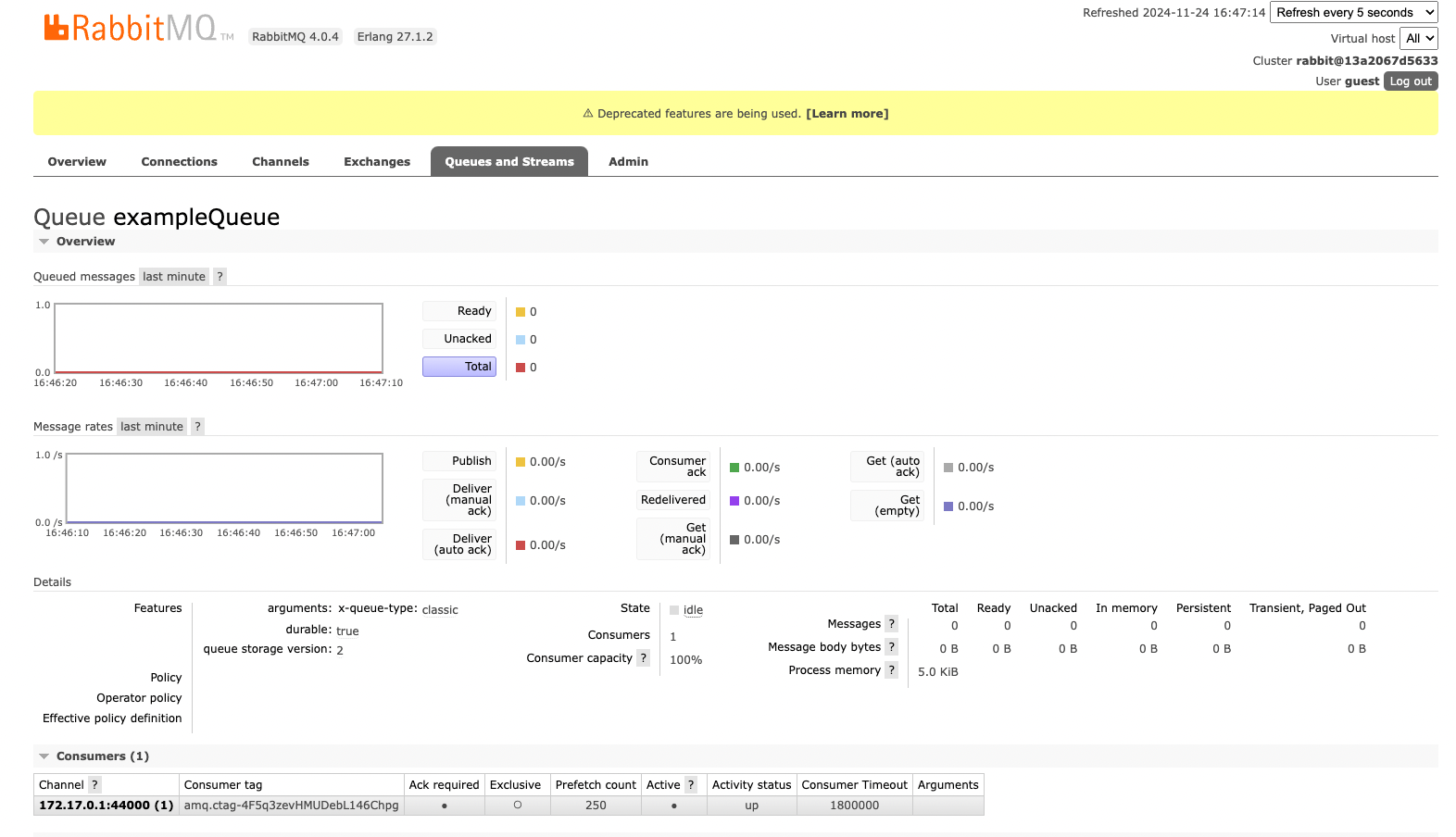Change Queued messages 'last minute' range

click(x=174, y=277)
